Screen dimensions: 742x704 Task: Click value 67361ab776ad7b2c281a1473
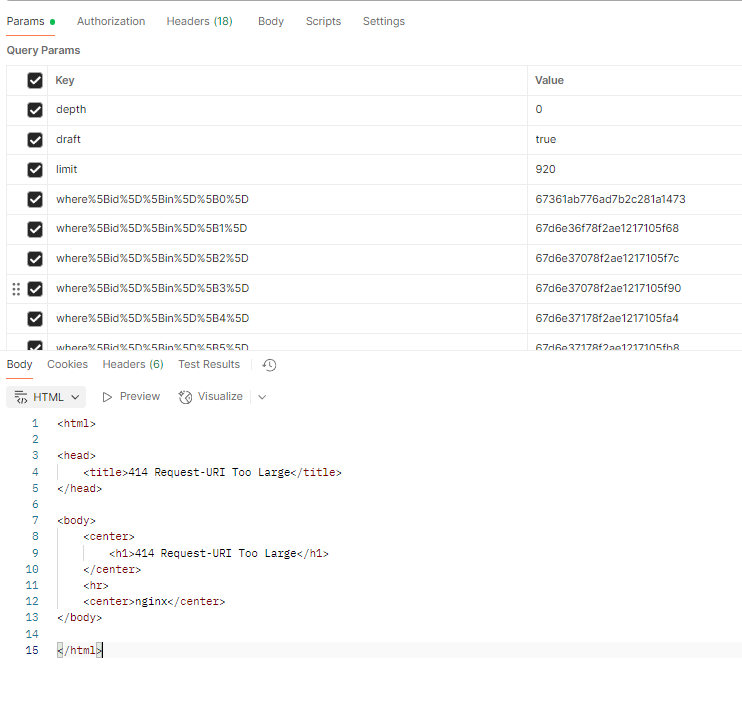610,199
